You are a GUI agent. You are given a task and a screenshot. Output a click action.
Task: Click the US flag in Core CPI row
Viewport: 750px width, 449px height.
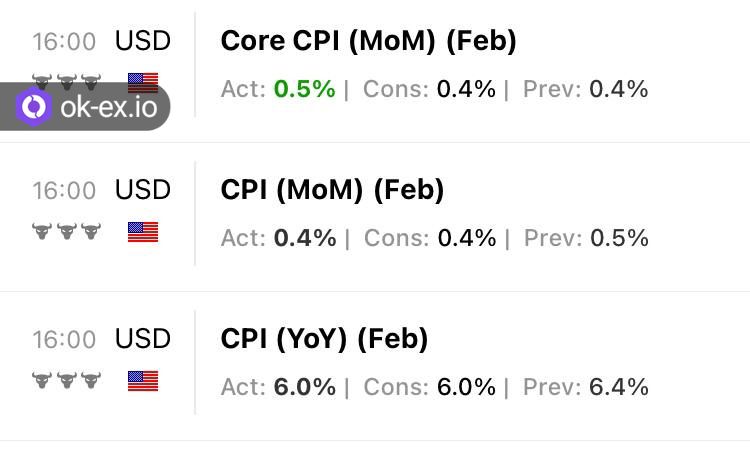coord(143,80)
